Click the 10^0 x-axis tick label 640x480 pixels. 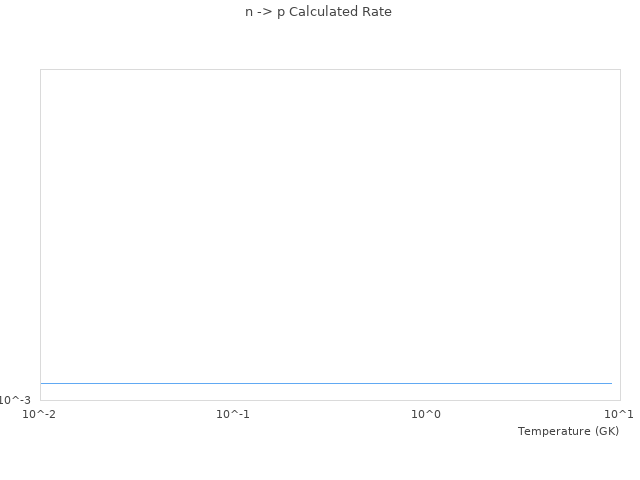(426, 413)
